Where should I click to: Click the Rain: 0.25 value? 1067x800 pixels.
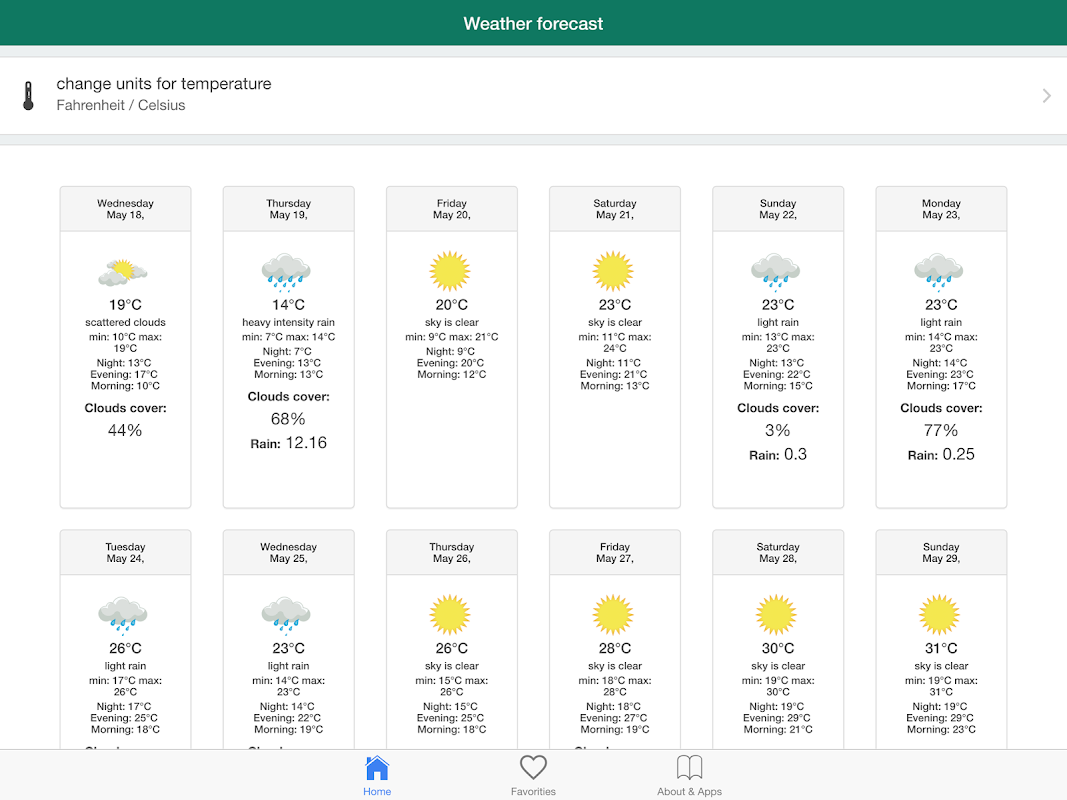click(941, 455)
